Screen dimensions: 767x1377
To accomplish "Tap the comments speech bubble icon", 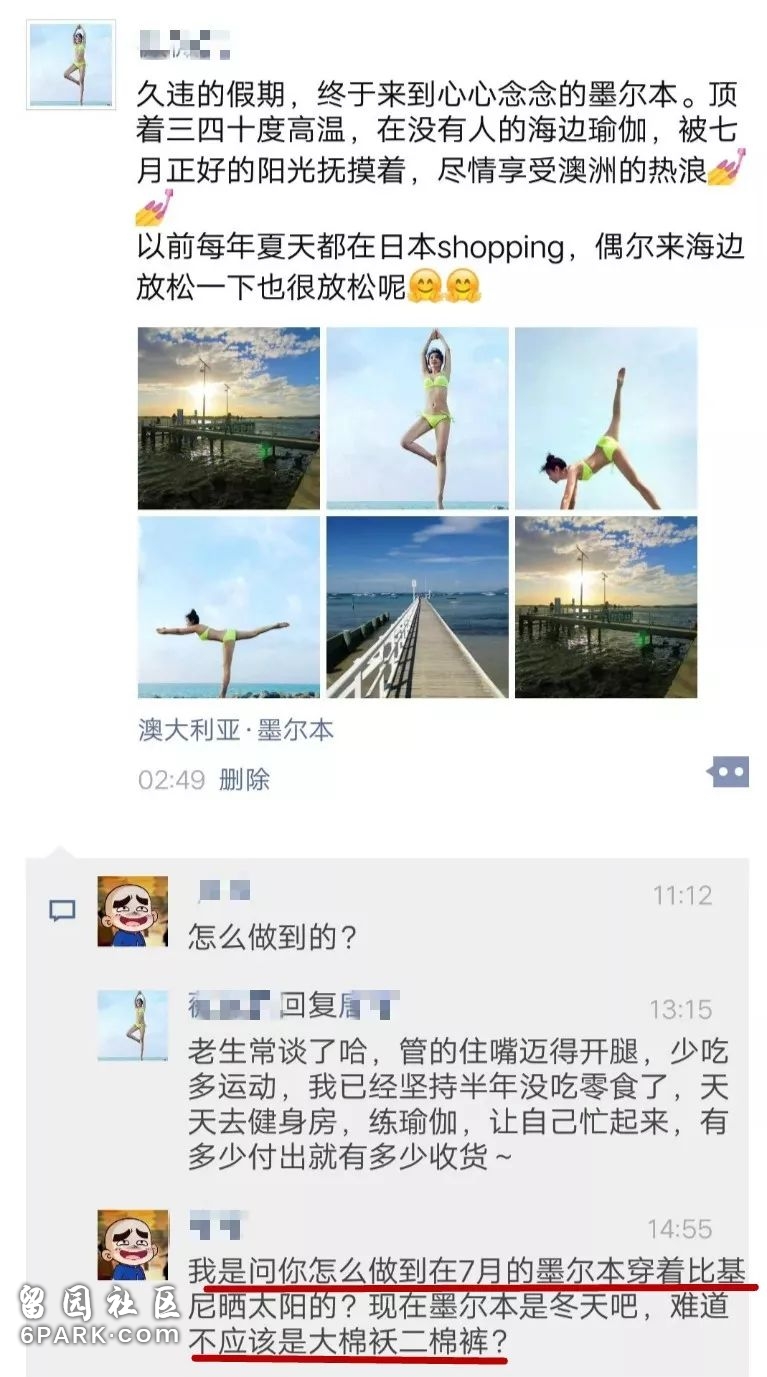I will [x=62, y=910].
